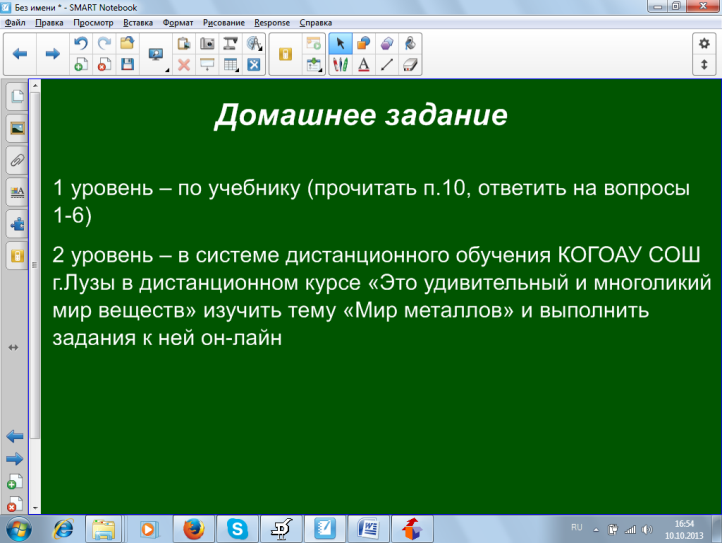Select the Eraser tool

point(410,64)
